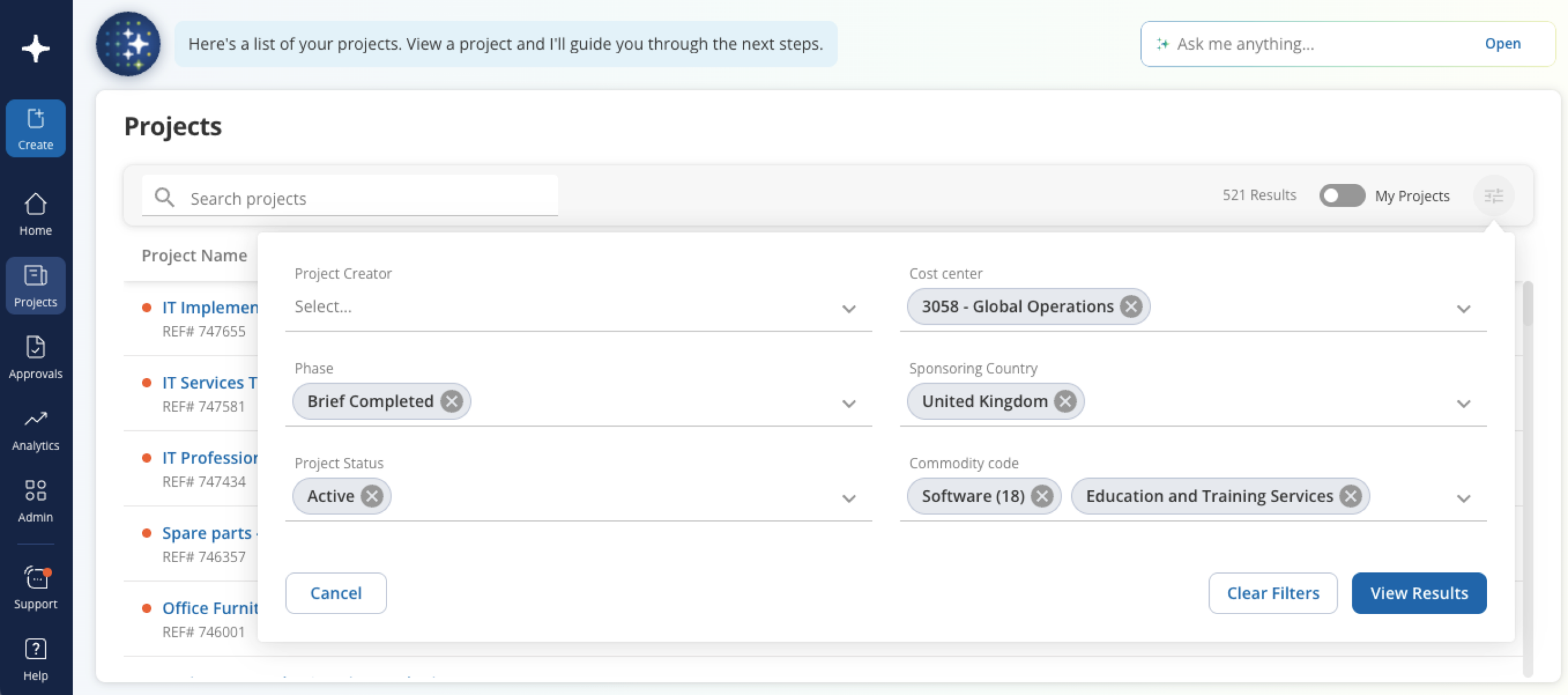The width and height of the screenshot is (1568, 695).
Task: Open the Office Furnit... project link
Action: point(210,608)
